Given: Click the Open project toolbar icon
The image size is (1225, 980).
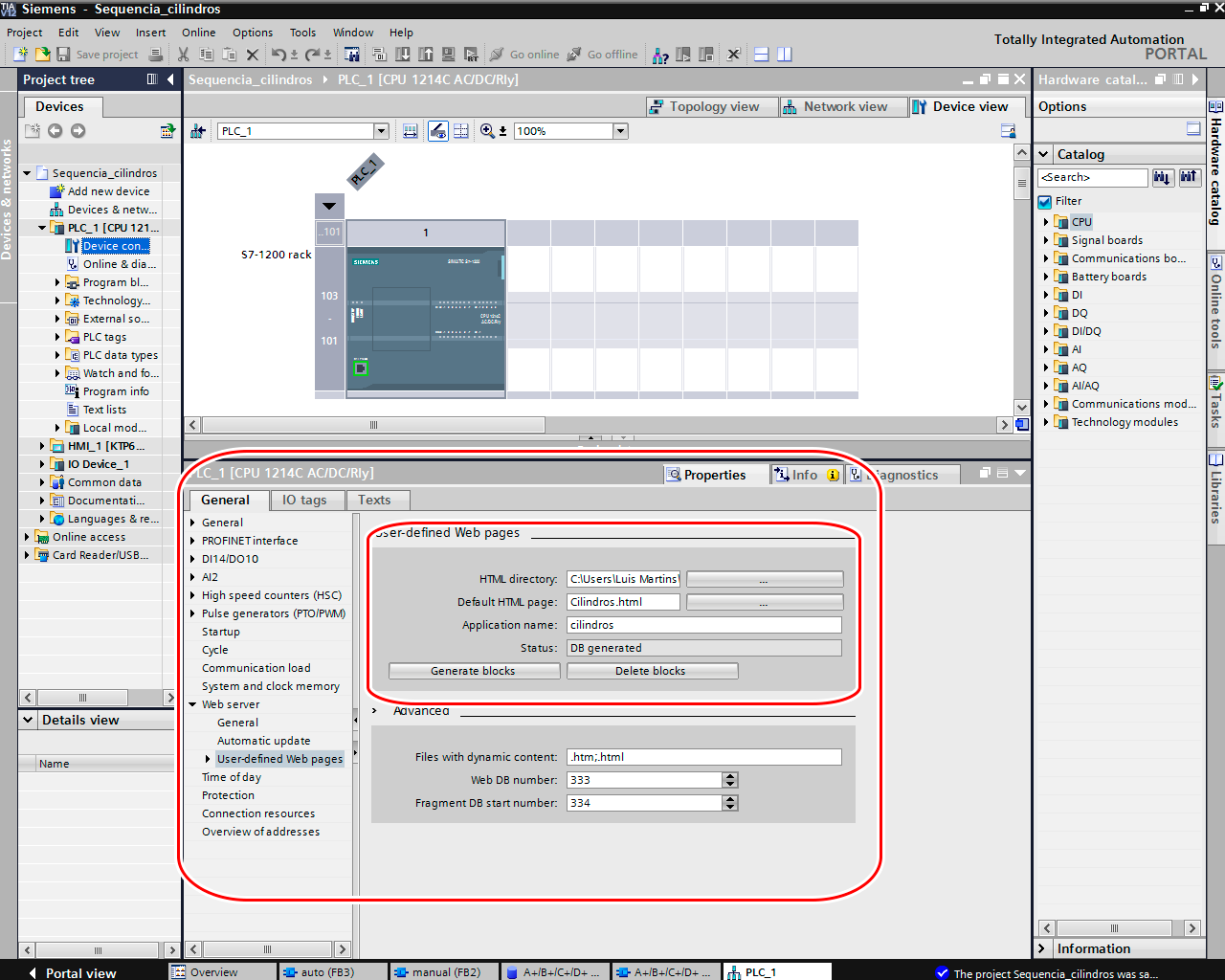Looking at the screenshot, I should 42,55.
